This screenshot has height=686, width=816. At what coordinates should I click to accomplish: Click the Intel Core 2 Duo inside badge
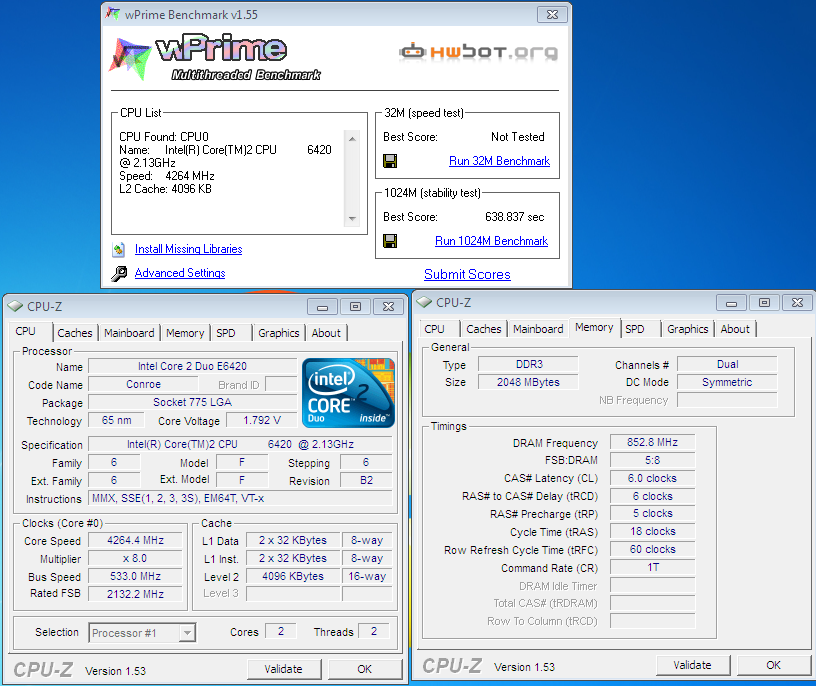tap(348, 393)
